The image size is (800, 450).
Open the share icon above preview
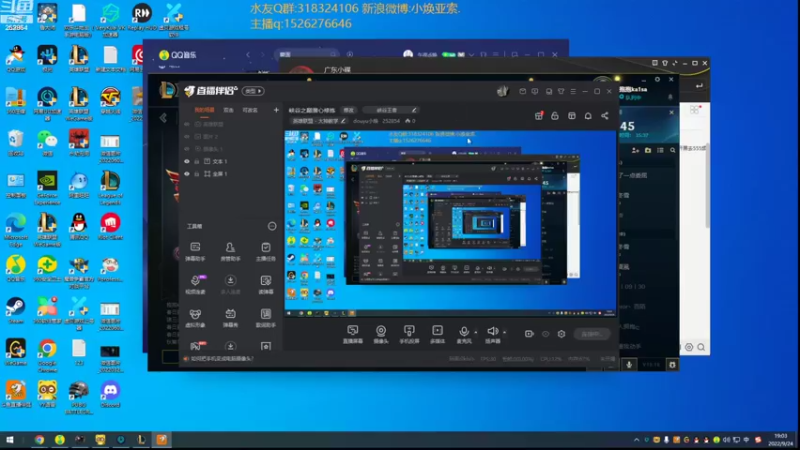(605, 116)
